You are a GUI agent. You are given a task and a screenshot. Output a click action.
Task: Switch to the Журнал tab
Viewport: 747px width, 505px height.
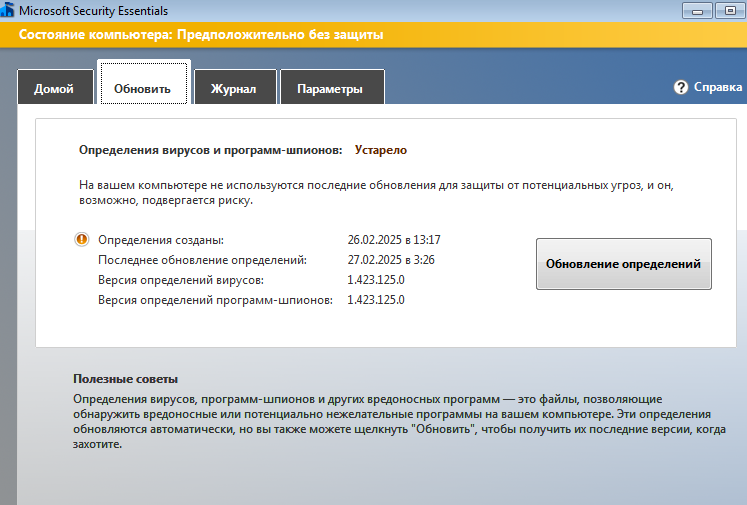point(235,88)
